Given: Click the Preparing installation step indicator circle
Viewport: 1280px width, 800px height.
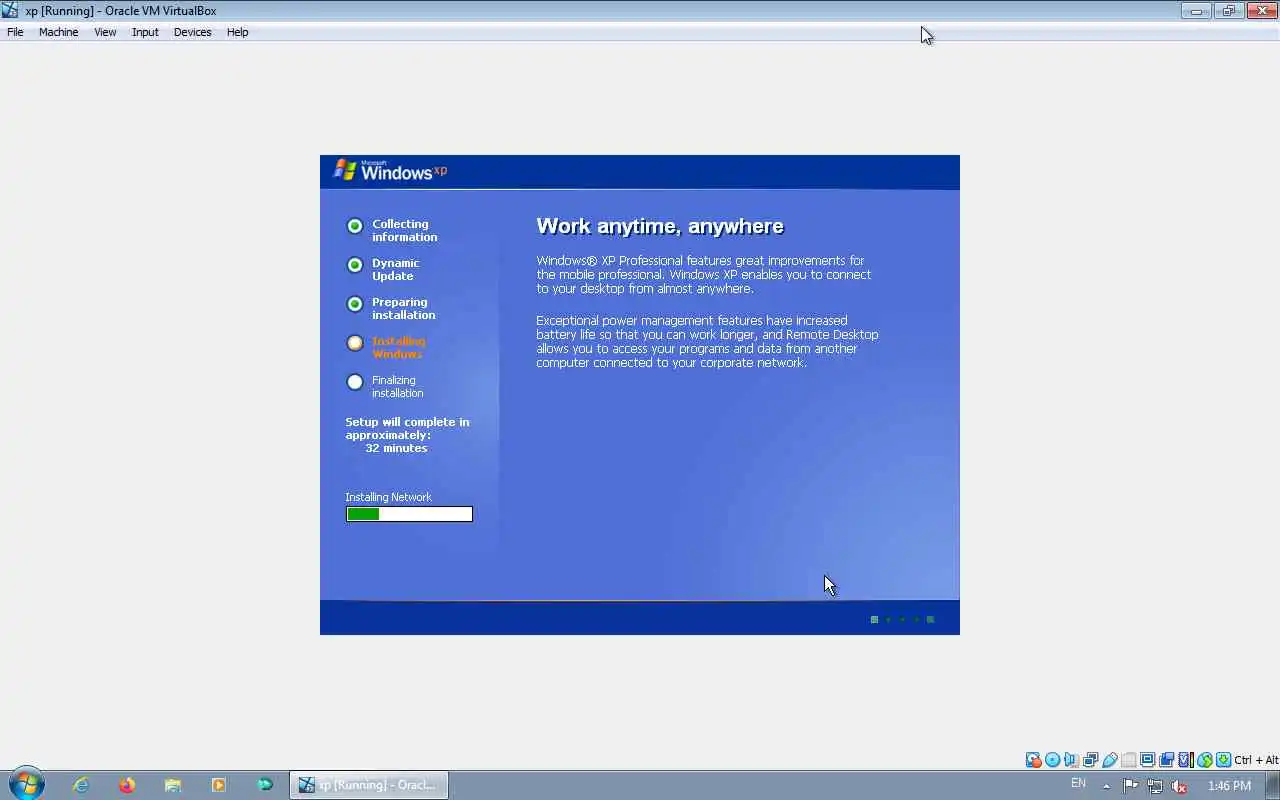Looking at the screenshot, I should tap(355, 304).
